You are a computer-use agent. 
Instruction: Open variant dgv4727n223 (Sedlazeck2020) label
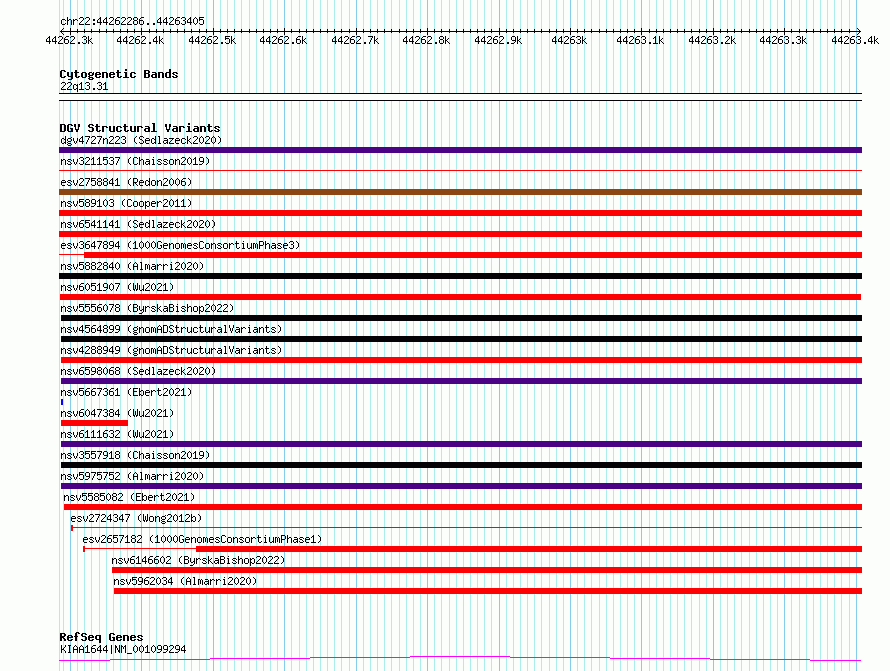click(141, 140)
